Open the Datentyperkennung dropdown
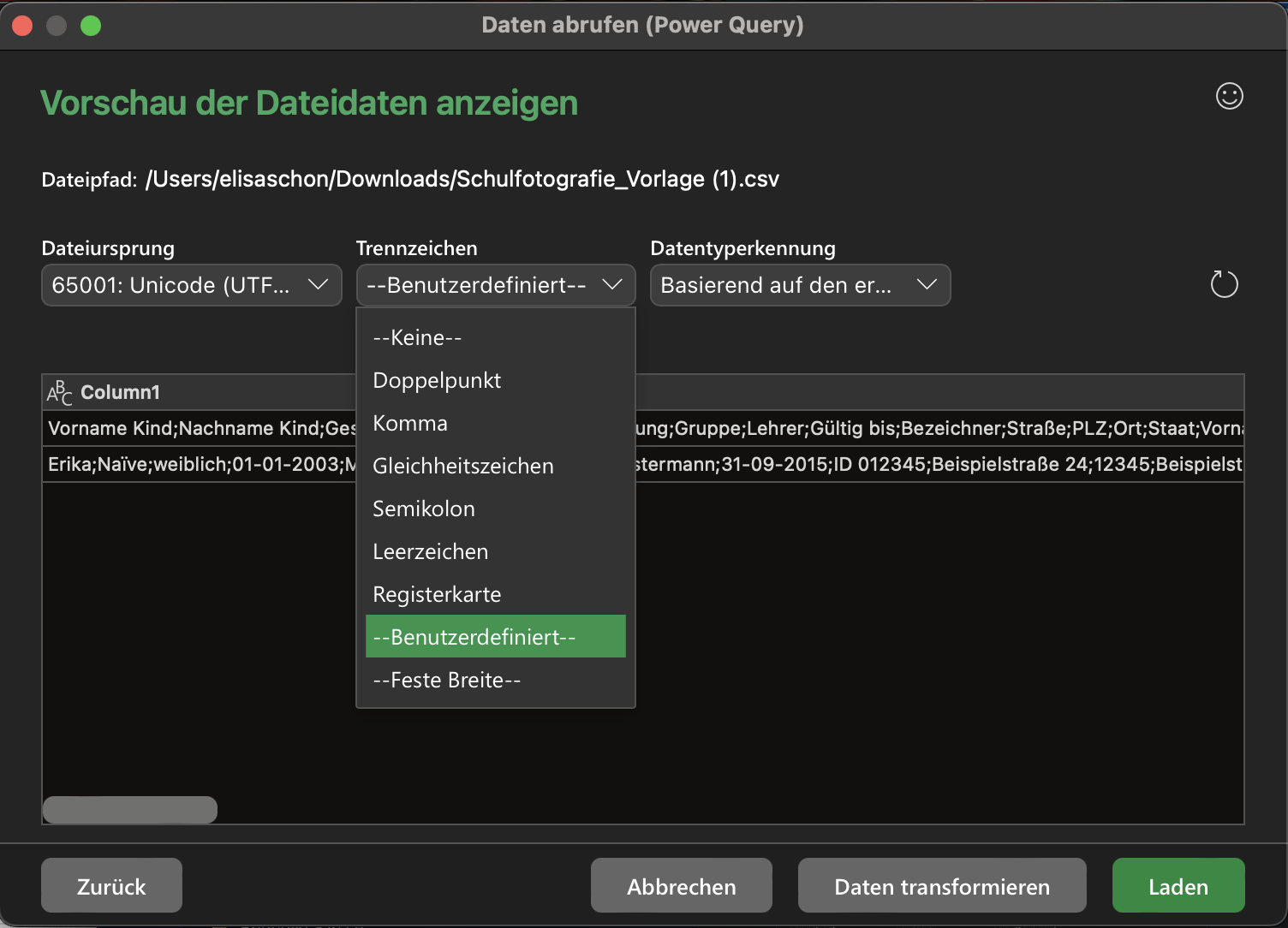The height and width of the screenshot is (928, 1288). point(801,285)
